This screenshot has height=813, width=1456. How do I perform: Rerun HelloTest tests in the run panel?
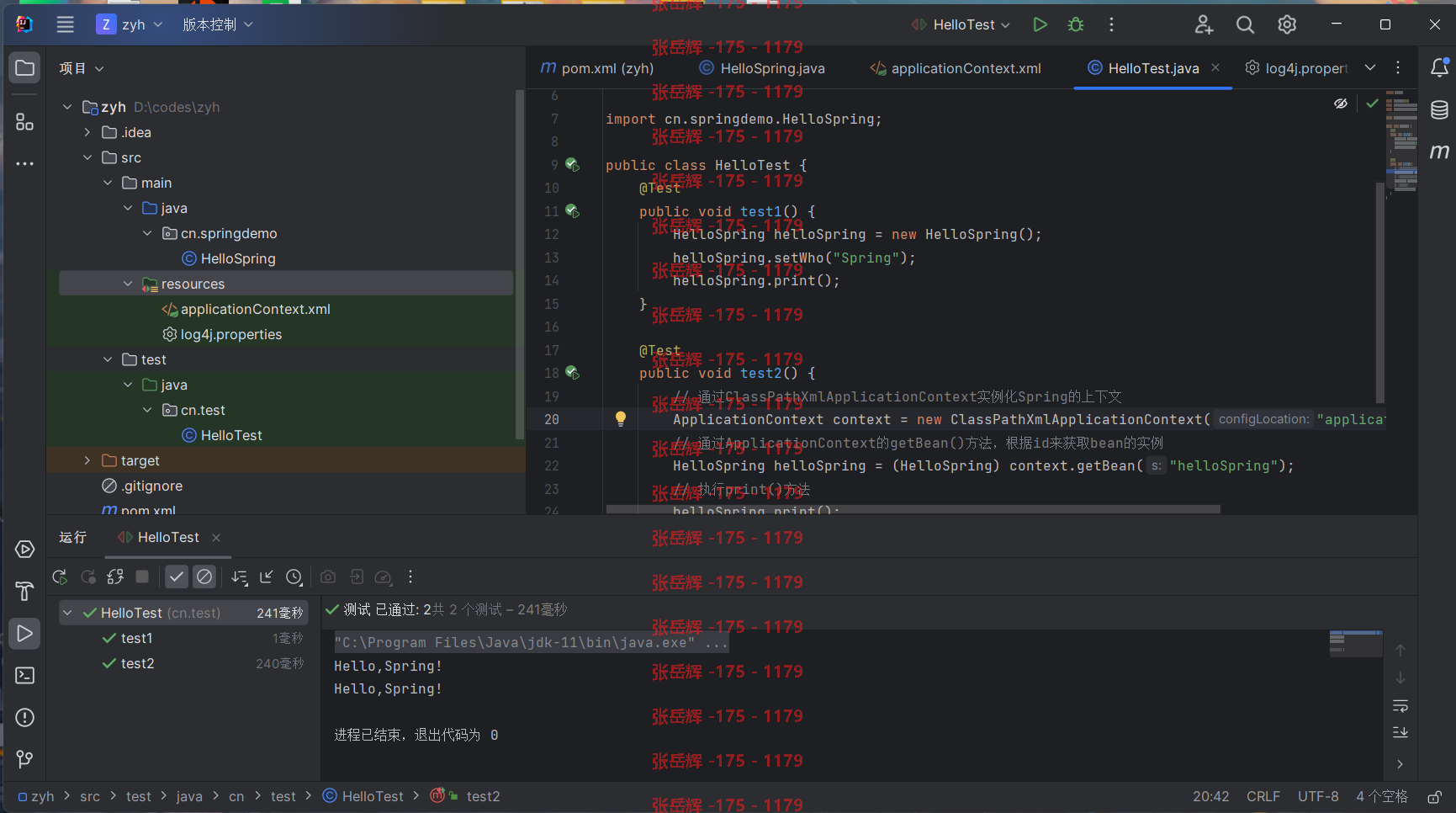(60, 577)
